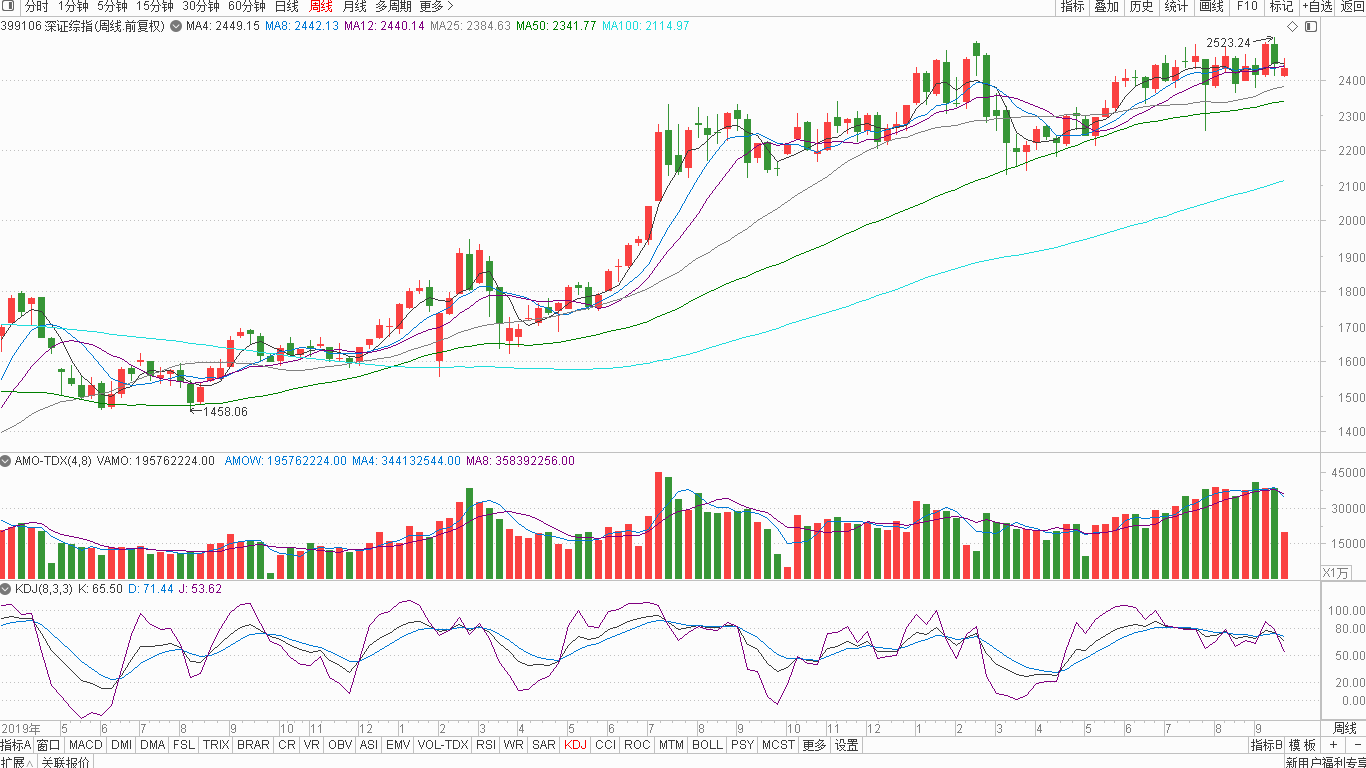Add to watchlist with +自选
1366x768 pixels.
[x=1317, y=6]
